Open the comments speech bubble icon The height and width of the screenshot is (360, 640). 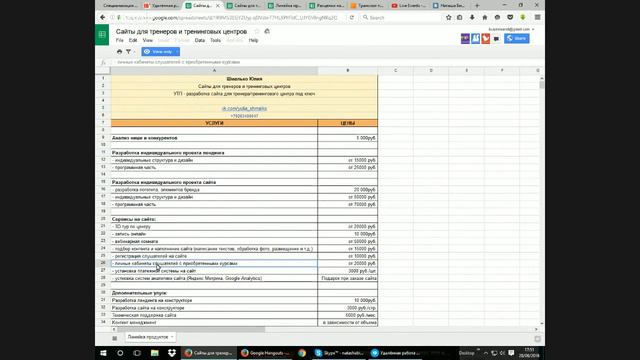click(x=496, y=39)
